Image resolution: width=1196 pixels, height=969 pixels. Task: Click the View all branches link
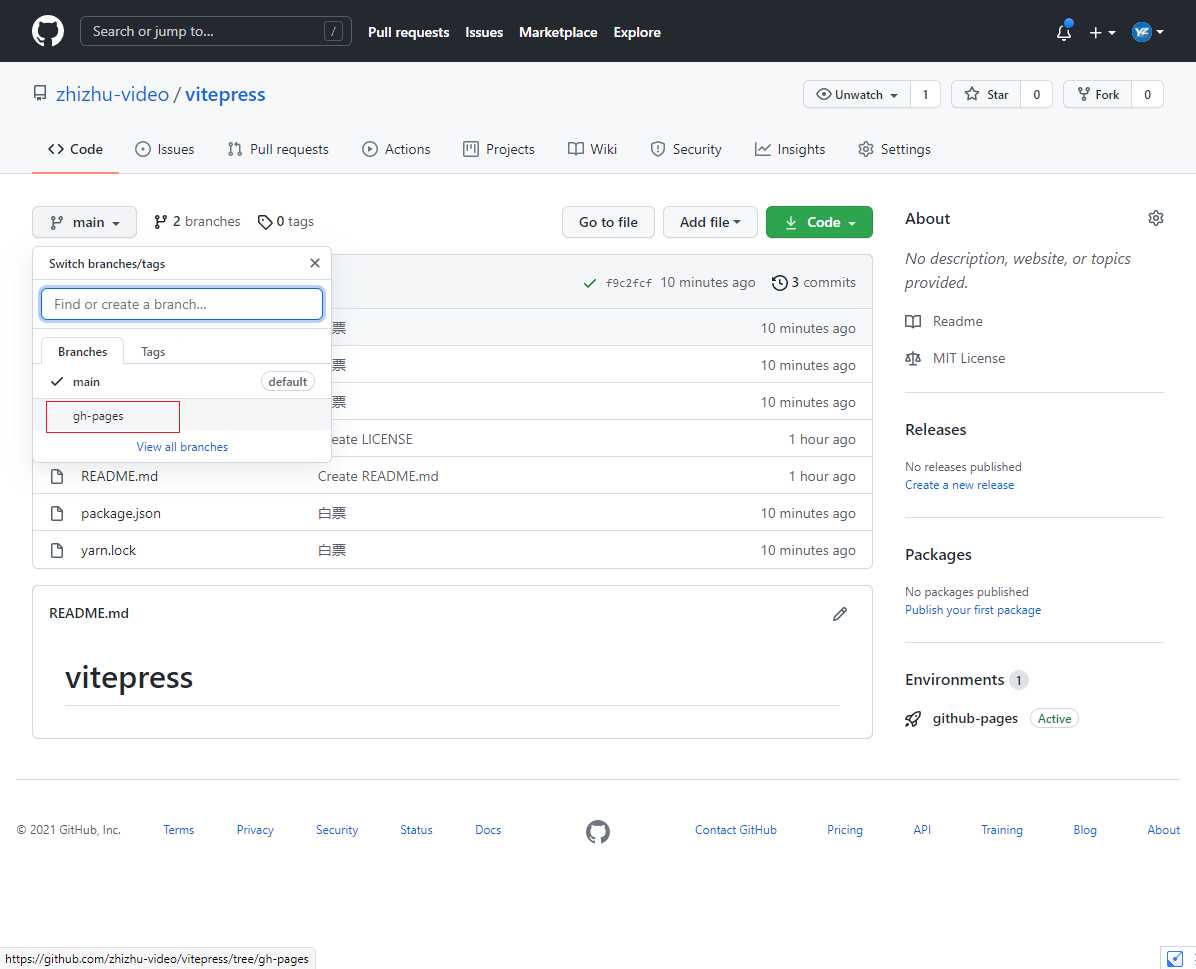(182, 447)
